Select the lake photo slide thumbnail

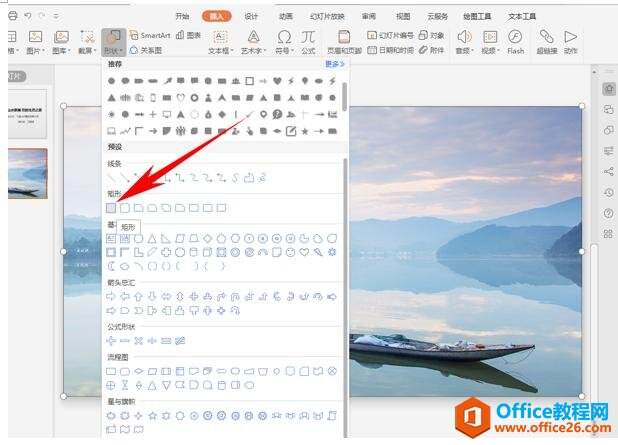tap(27, 173)
